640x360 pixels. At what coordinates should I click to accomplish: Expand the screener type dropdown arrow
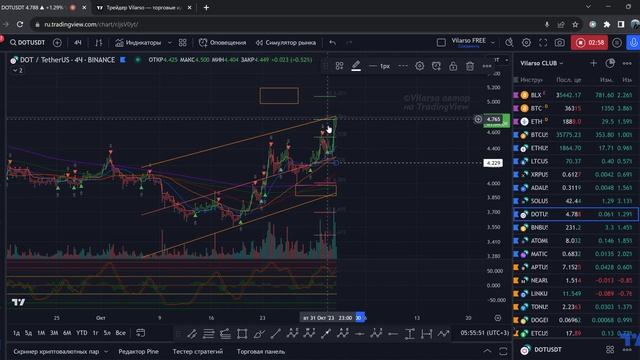click(106, 351)
